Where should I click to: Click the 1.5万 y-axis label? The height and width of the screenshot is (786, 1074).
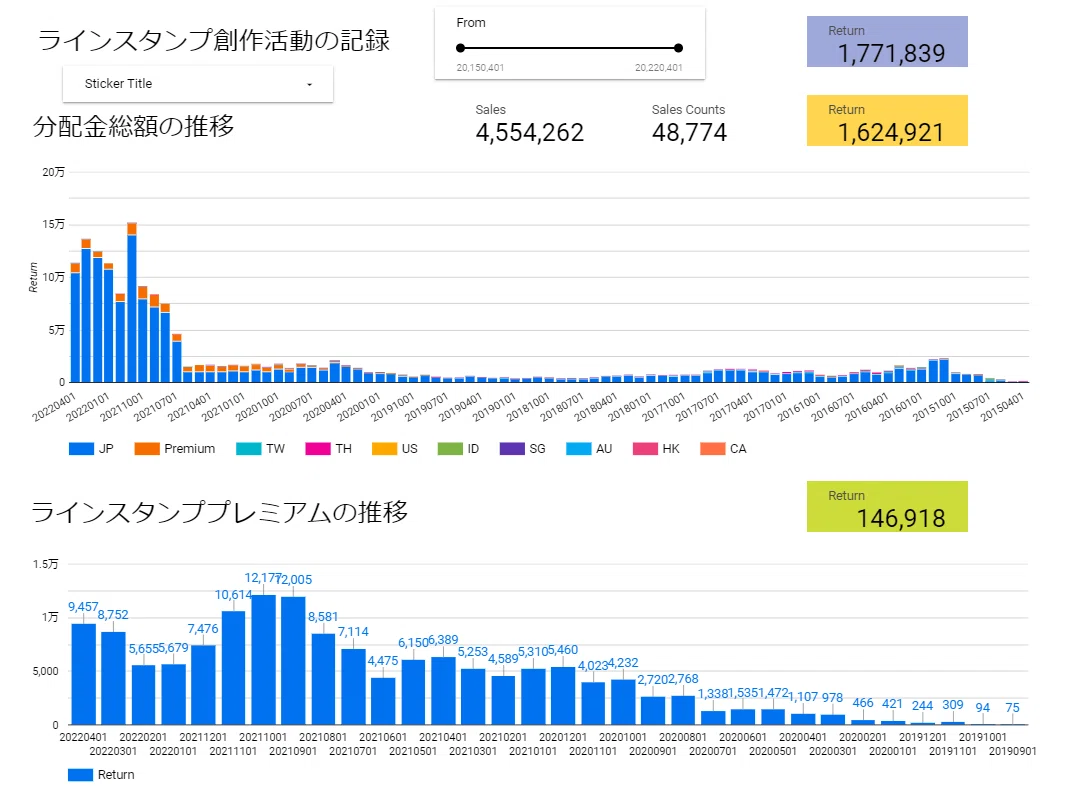pos(46,564)
